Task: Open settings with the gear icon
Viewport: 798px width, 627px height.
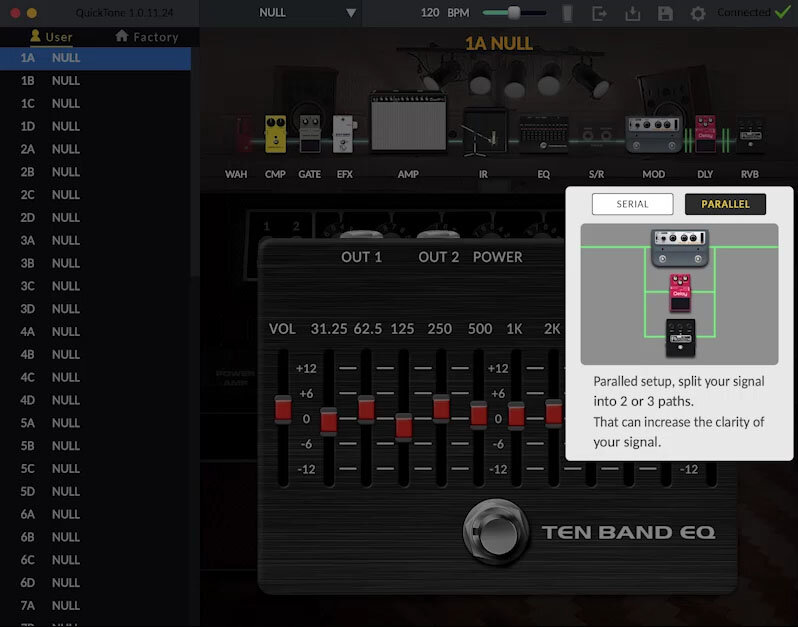Action: pyautogui.click(x=698, y=13)
